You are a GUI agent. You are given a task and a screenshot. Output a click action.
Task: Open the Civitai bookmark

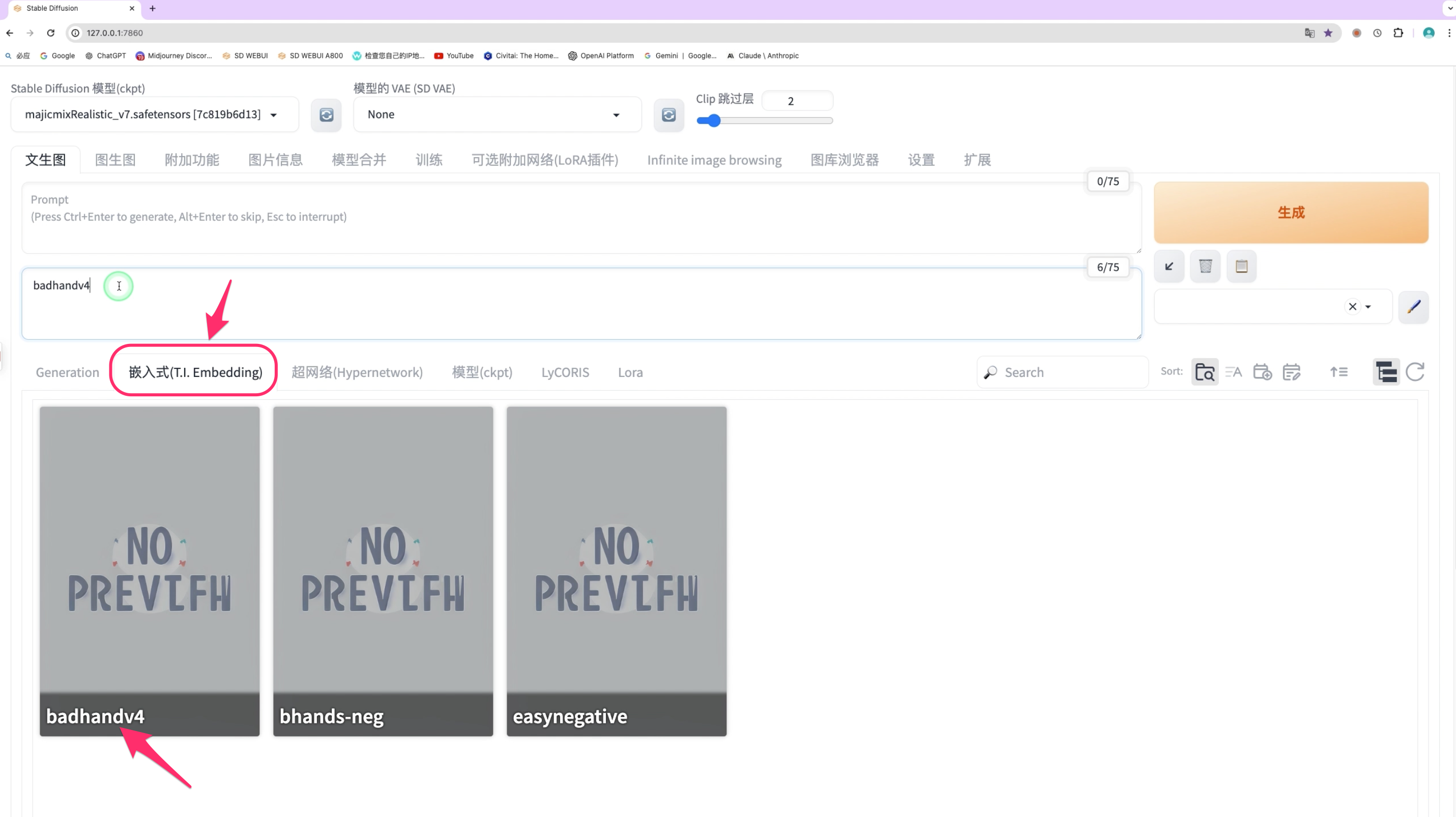click(x=521, y=55)
